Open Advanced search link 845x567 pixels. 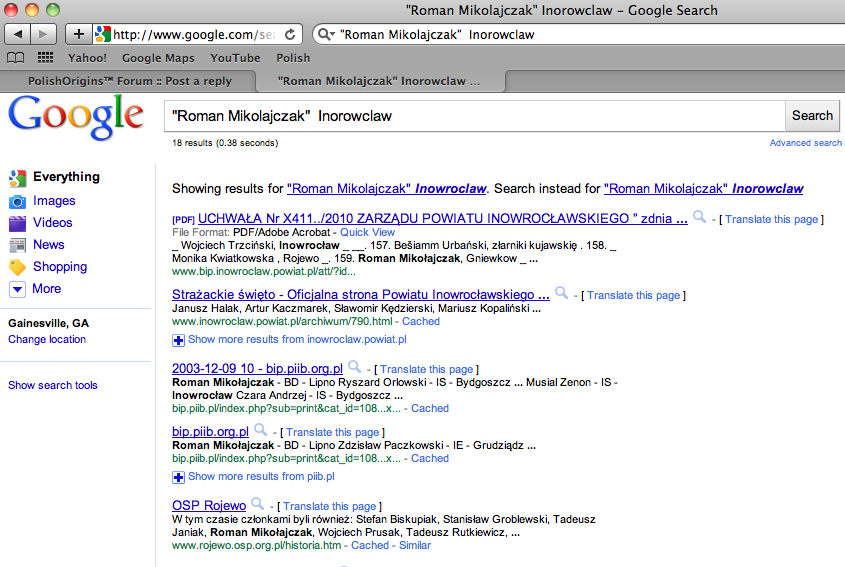[806, 143]
